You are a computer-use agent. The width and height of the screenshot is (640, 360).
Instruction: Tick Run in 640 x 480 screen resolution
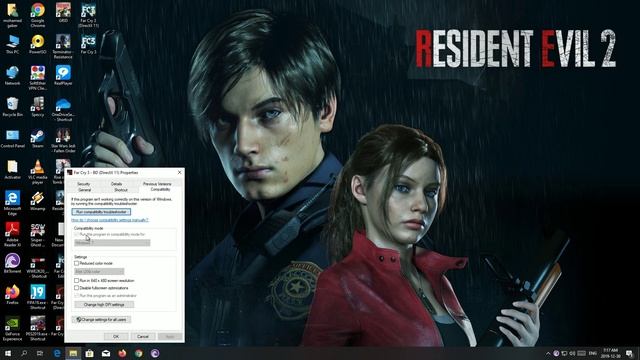click(x=76, y=281)
